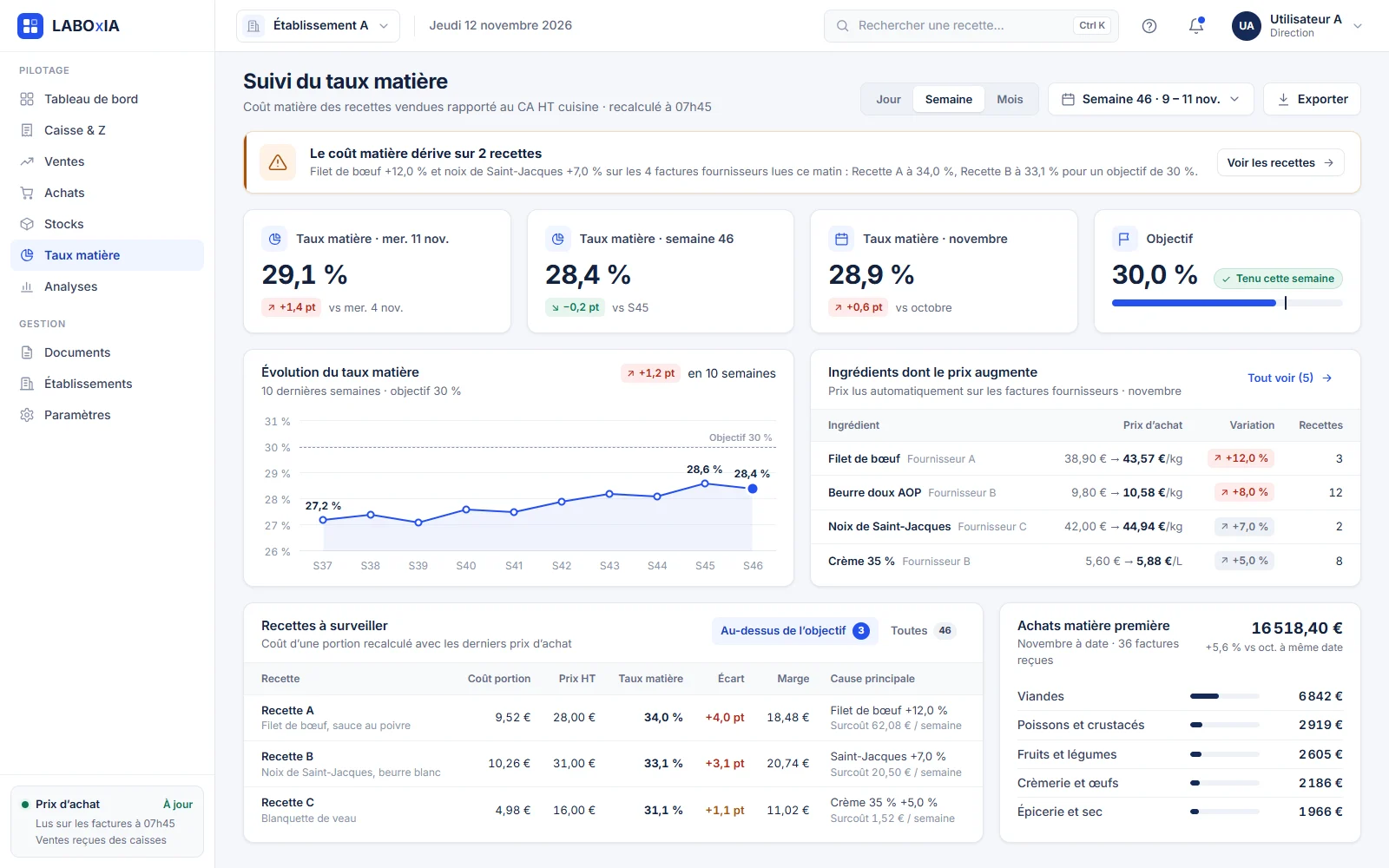Click the warning triangle alert icon
Viewport: 1389px width, 868px height.
pyautogui.click(x=278, y=162)
